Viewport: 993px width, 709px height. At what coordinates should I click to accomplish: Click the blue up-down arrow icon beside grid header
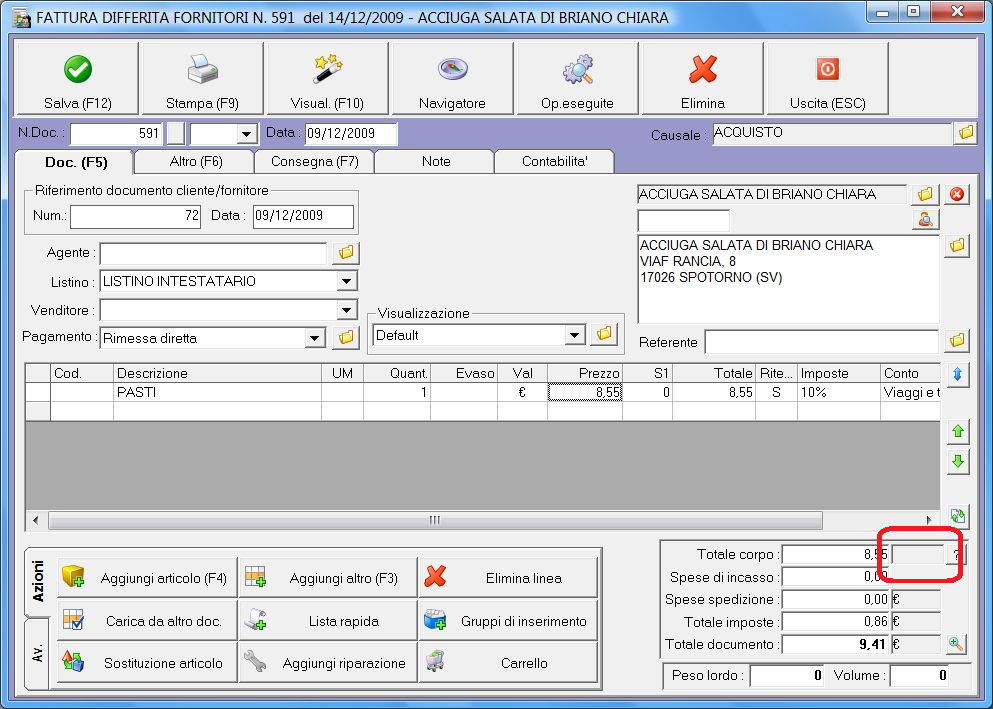958,374
